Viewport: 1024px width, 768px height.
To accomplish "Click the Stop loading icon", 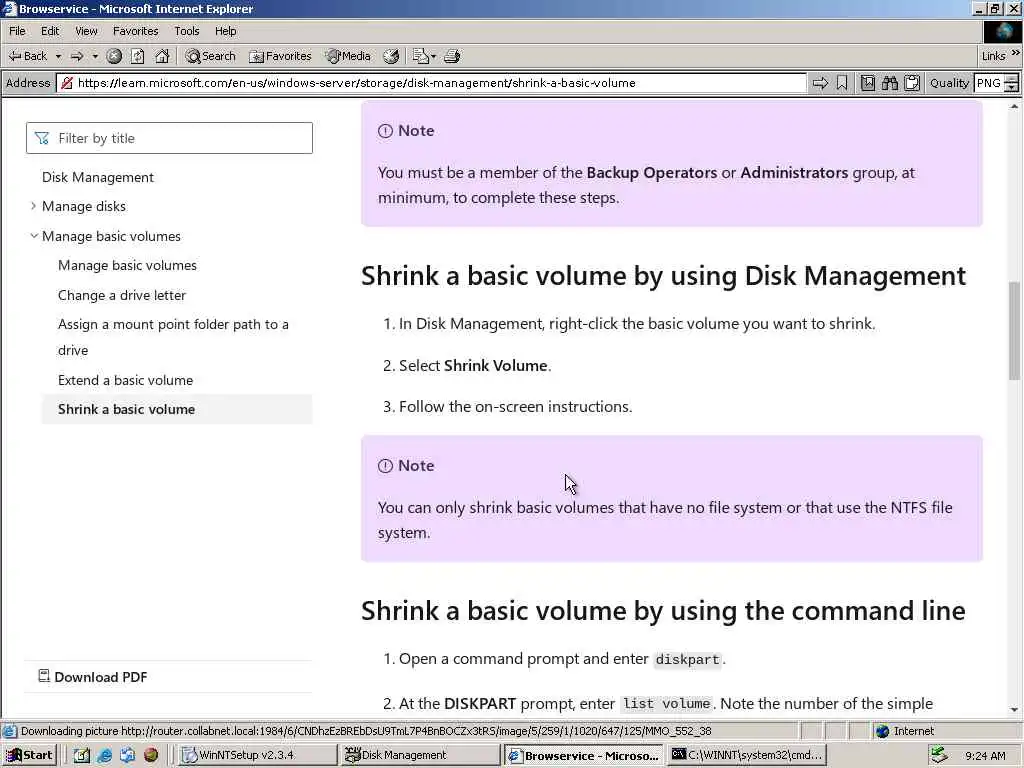I will click(114, 56).
